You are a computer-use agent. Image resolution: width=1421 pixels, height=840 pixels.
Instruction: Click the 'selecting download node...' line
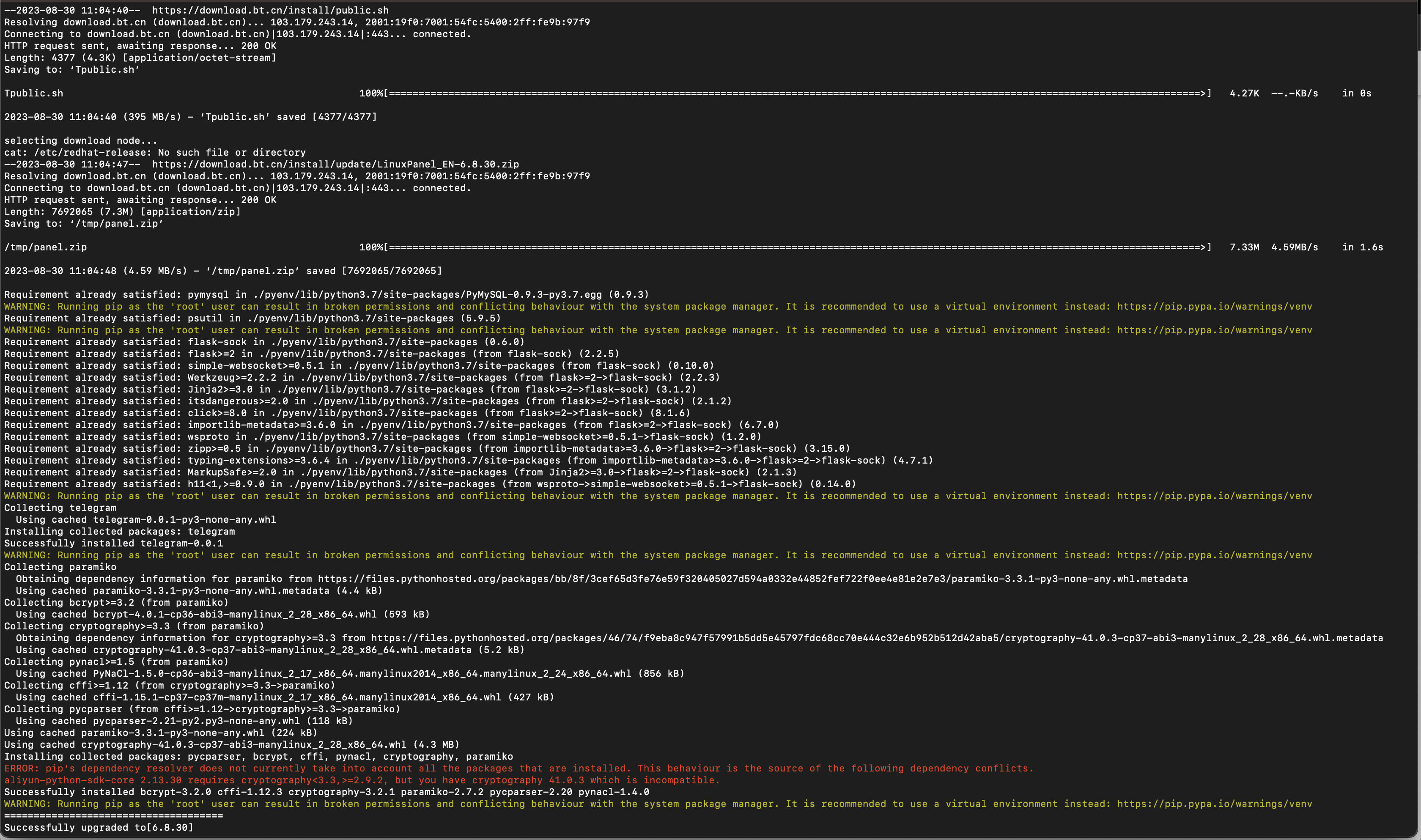coord(80,140)
